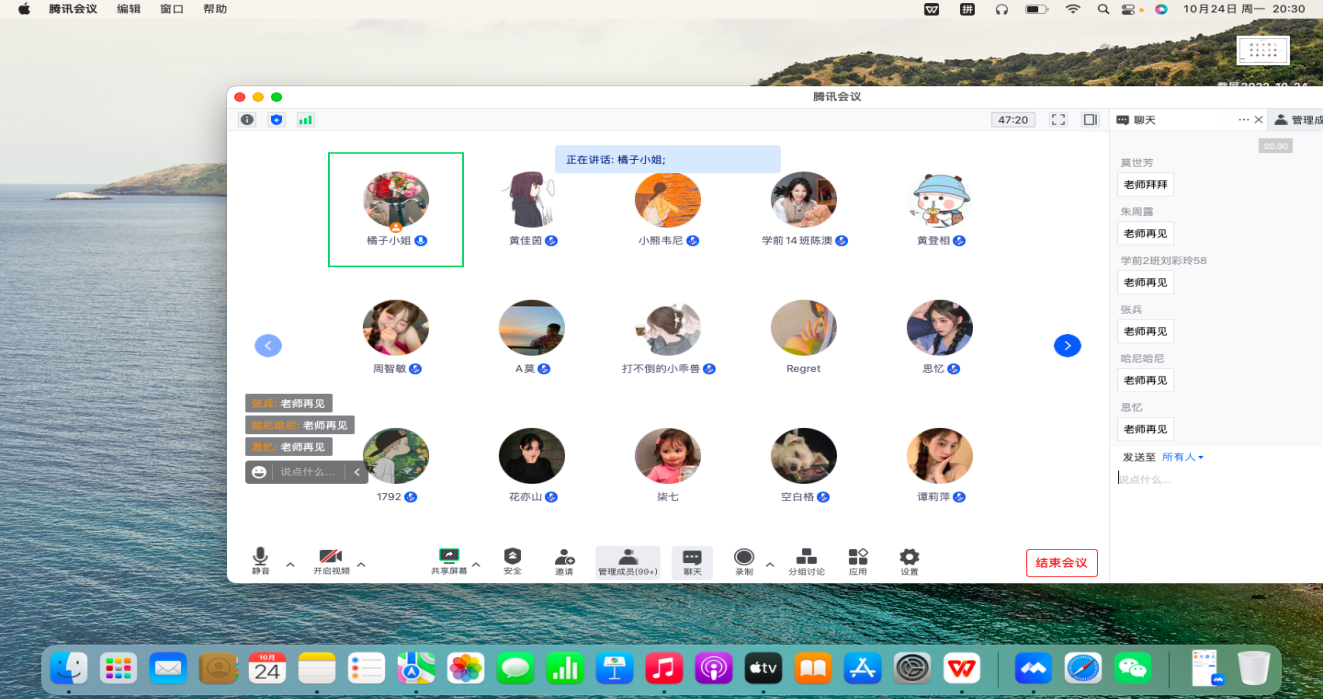
Task: Click the Security (安全) shield icon
Action: pos(512,558)
